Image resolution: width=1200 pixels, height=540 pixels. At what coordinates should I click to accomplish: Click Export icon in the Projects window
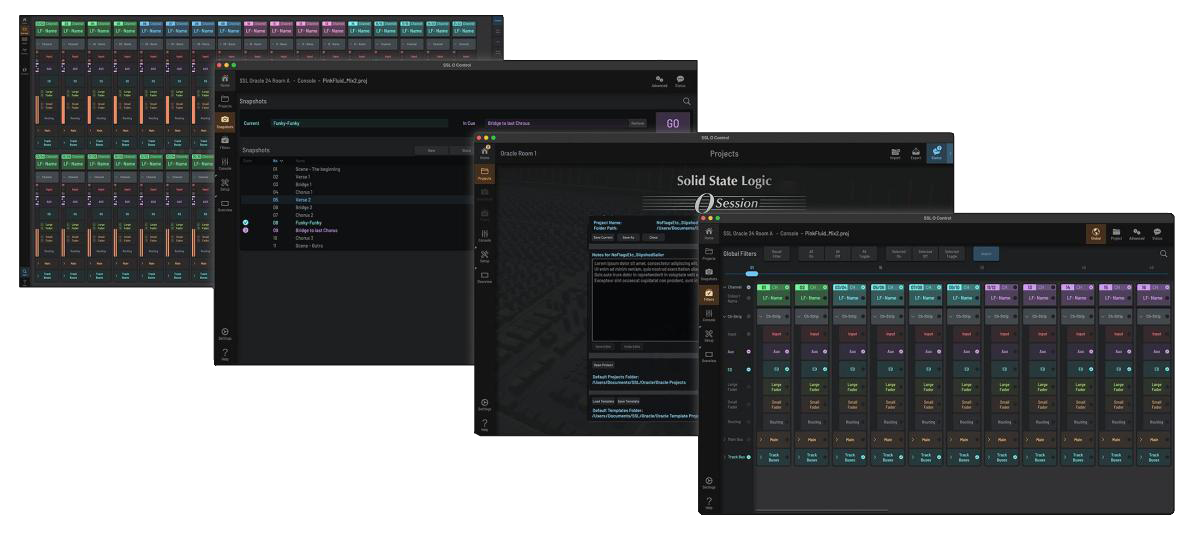click(x=917, y=153)
